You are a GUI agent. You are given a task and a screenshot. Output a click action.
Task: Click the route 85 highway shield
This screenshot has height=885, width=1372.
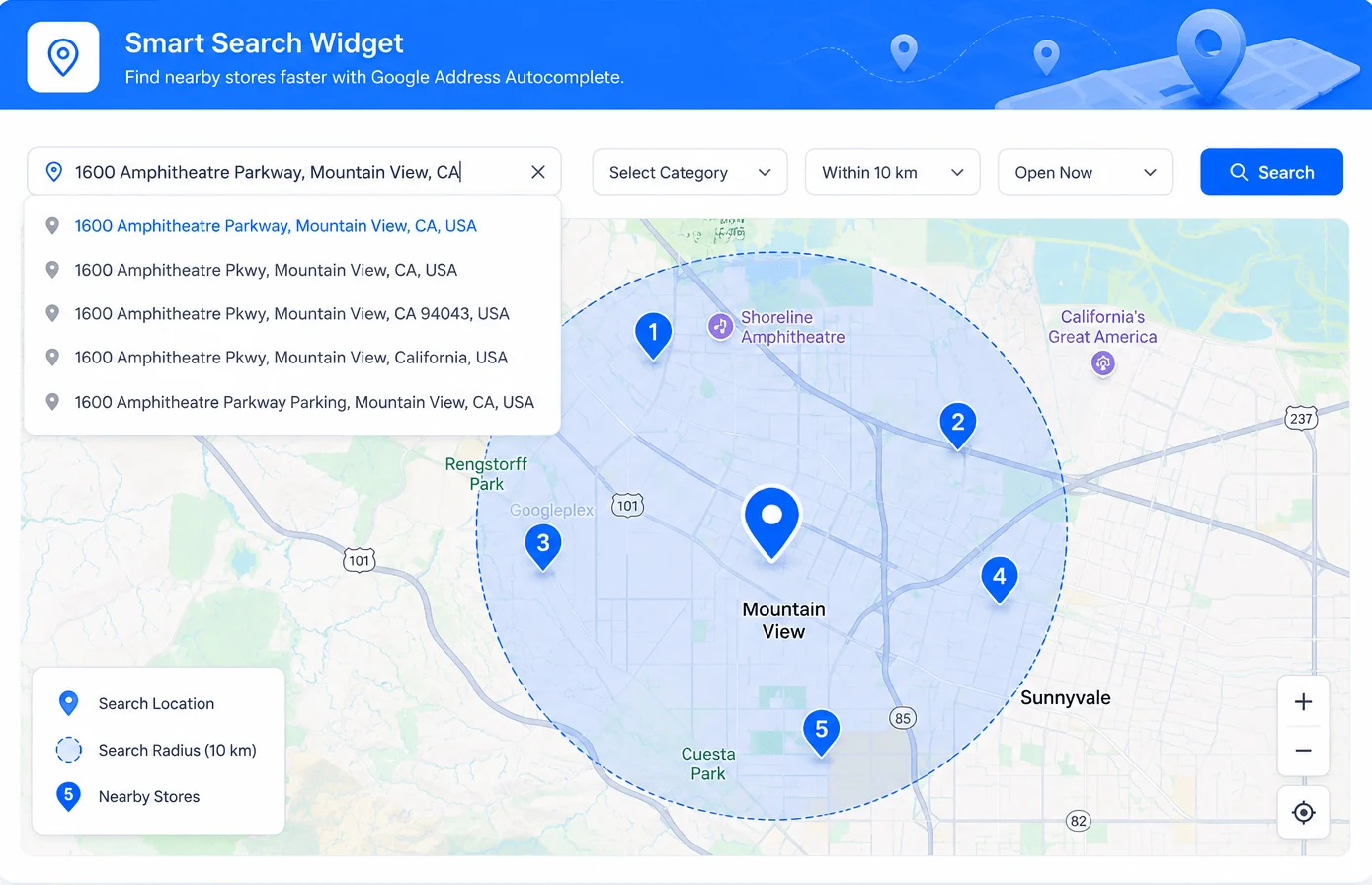[x=902, y=718]
